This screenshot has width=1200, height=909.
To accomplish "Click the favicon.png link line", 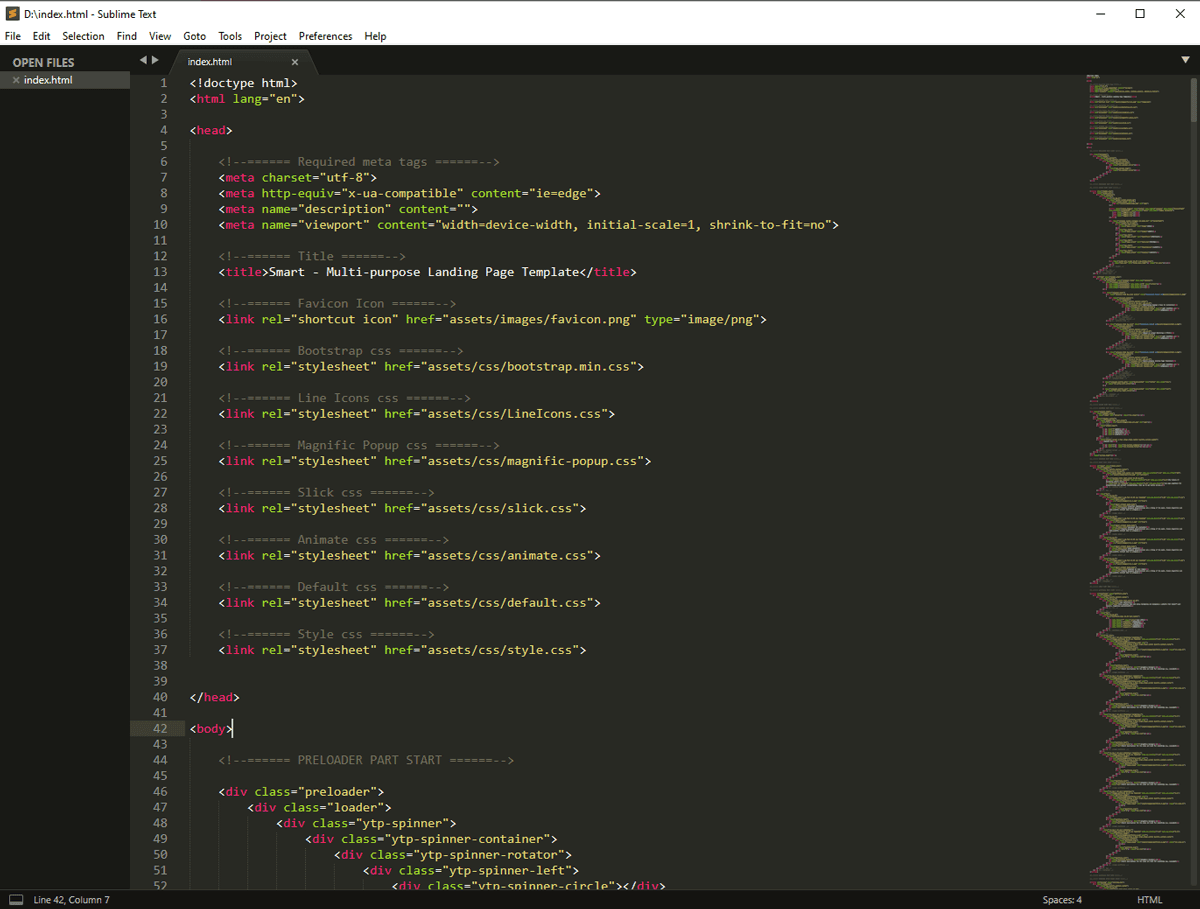I will (x=492, y=319).
